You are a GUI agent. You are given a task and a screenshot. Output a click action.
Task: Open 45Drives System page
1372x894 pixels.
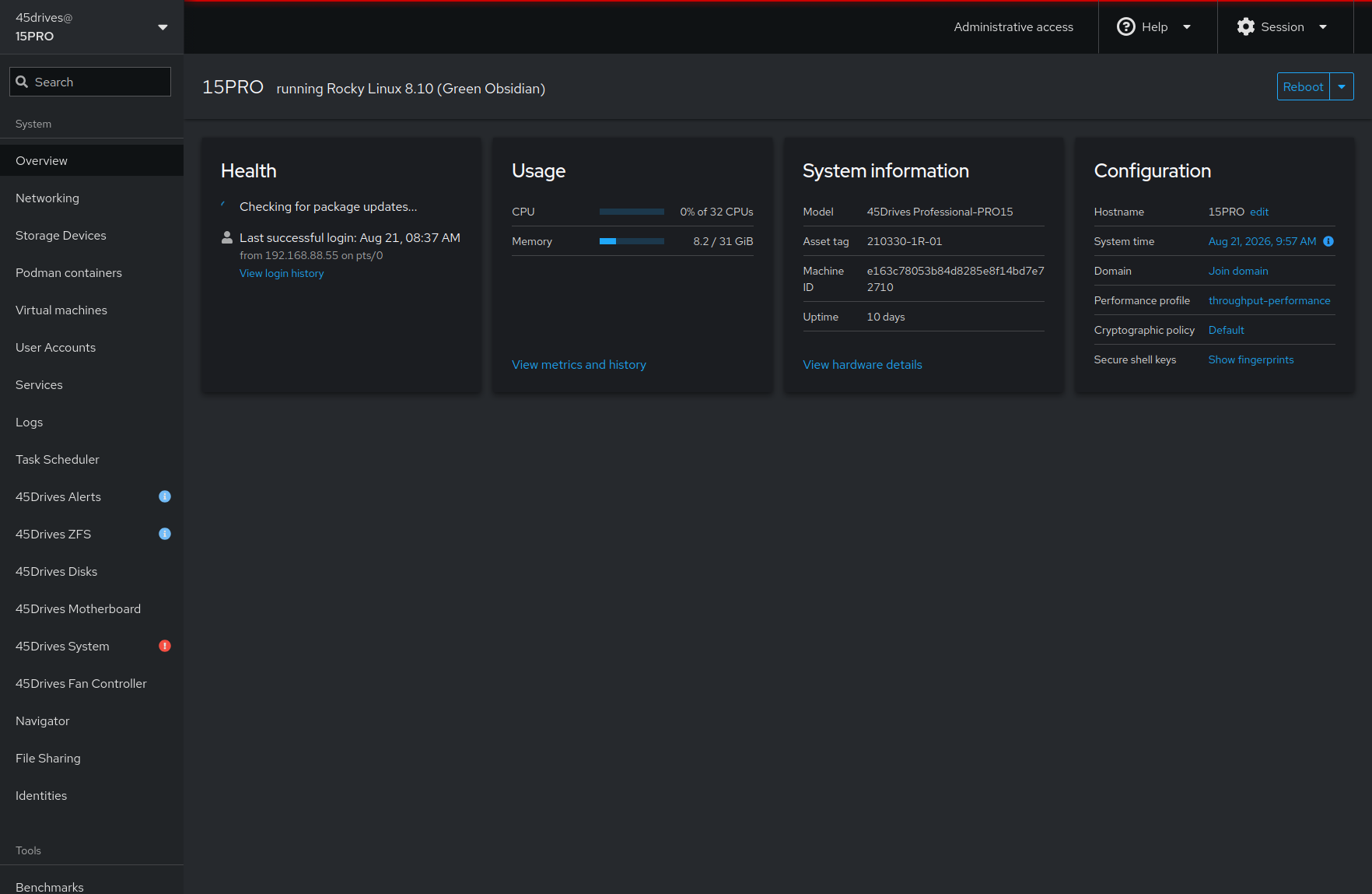coord(92,646)
